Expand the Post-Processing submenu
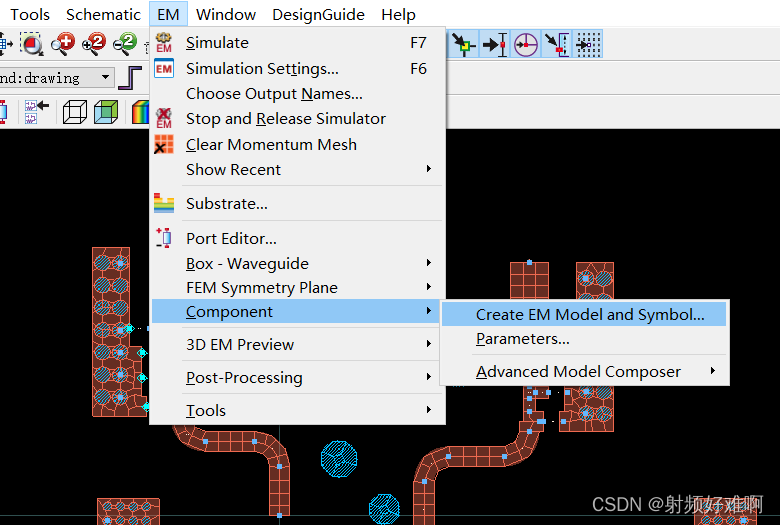Image resolution: width=780 pixels, height=525 pixels. [297, 377]
